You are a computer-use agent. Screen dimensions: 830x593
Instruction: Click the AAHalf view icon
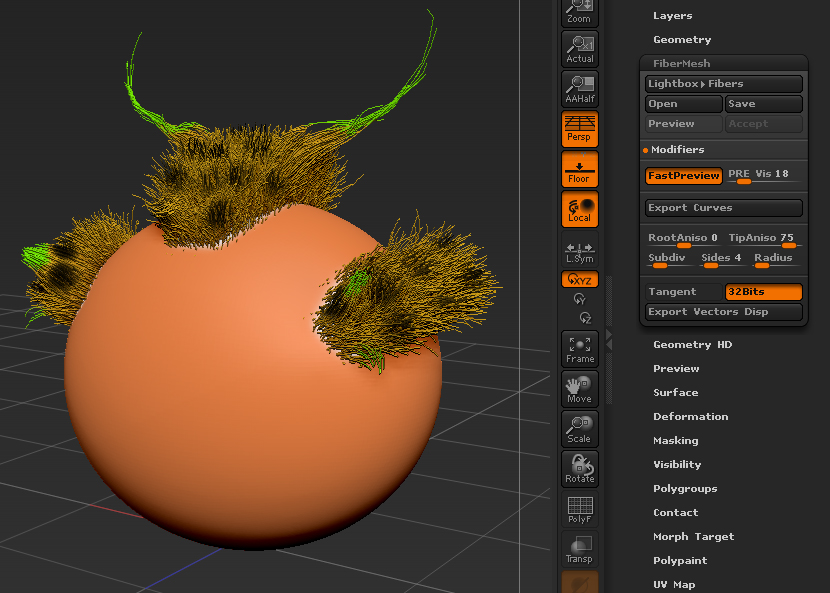(x=579, y=89)
